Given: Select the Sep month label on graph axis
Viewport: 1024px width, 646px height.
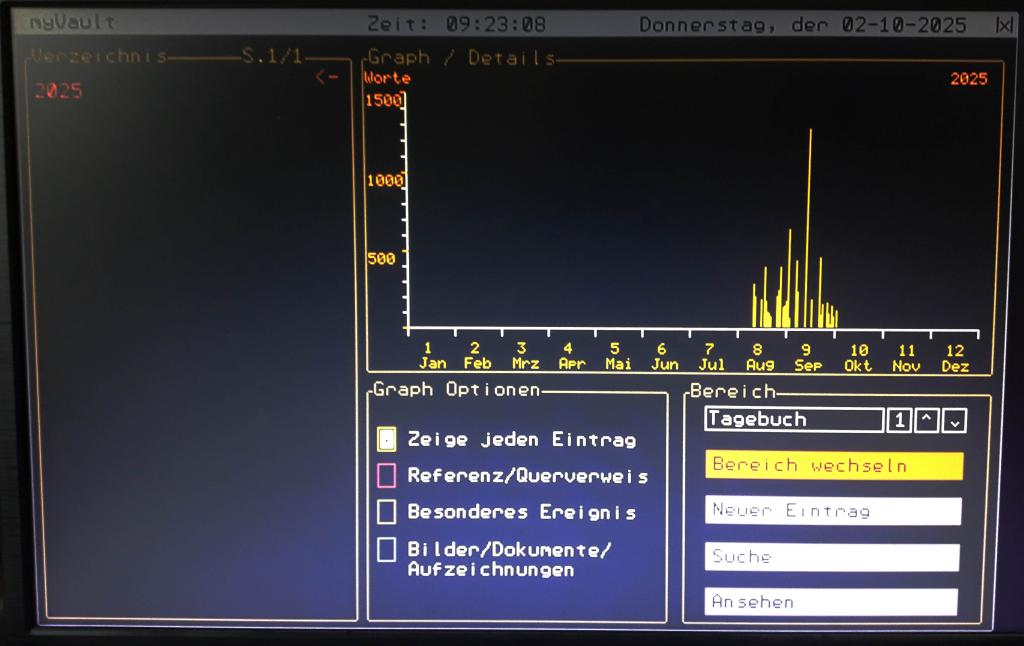Looking at the screenshot, I should [807, 365].
